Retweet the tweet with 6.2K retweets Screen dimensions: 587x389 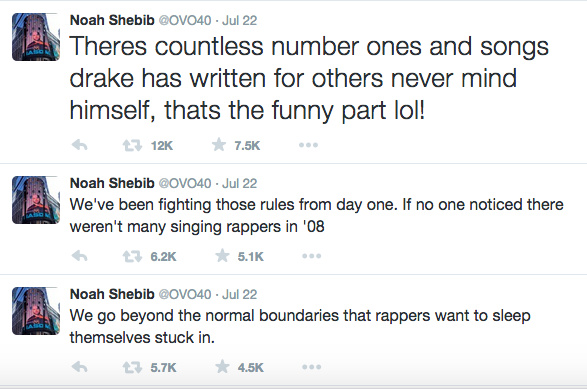click(x=133, y=256)
